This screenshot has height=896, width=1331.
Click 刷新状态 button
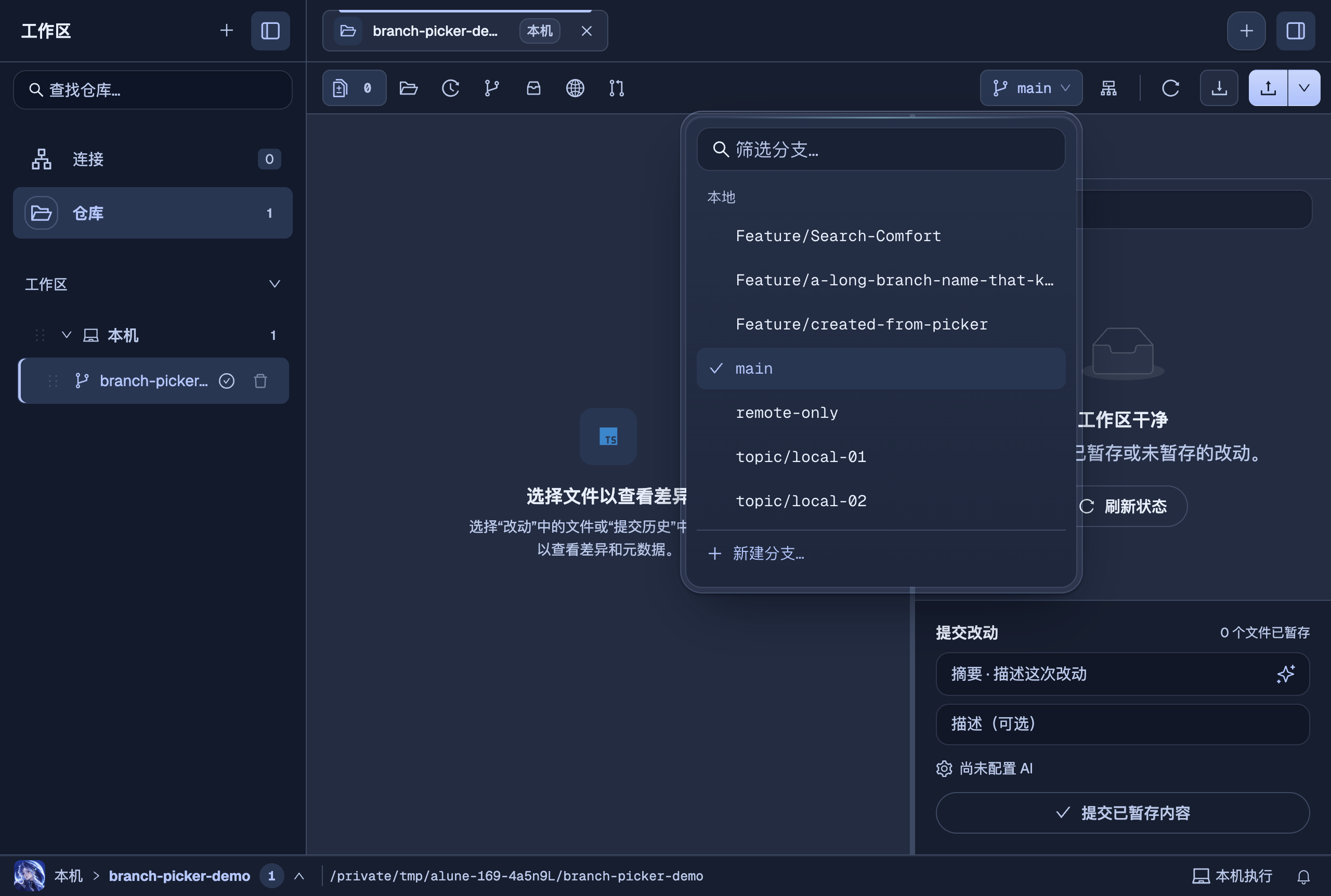click(x=1123, y=506)
